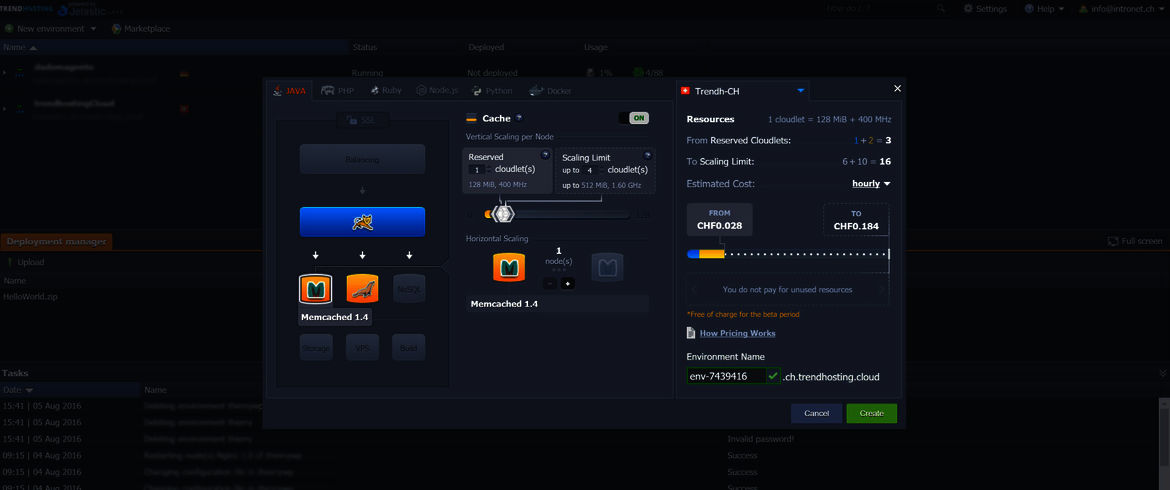Open the Date column sort dropdown in Tasks
The image size is (1170, 490).
[30, 390]
